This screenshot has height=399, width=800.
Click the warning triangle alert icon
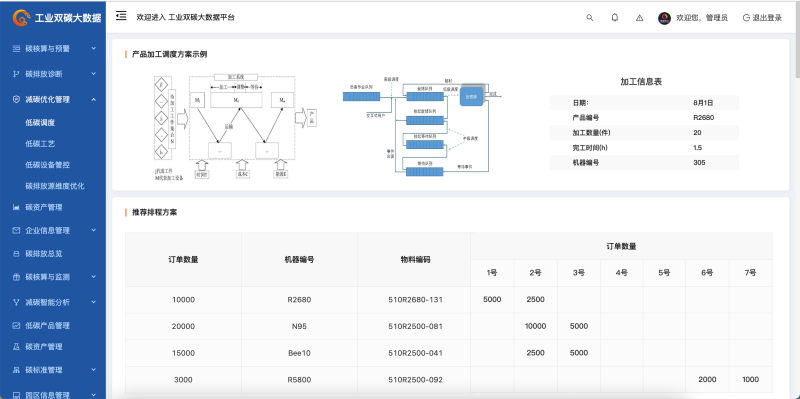click(639, 18)
